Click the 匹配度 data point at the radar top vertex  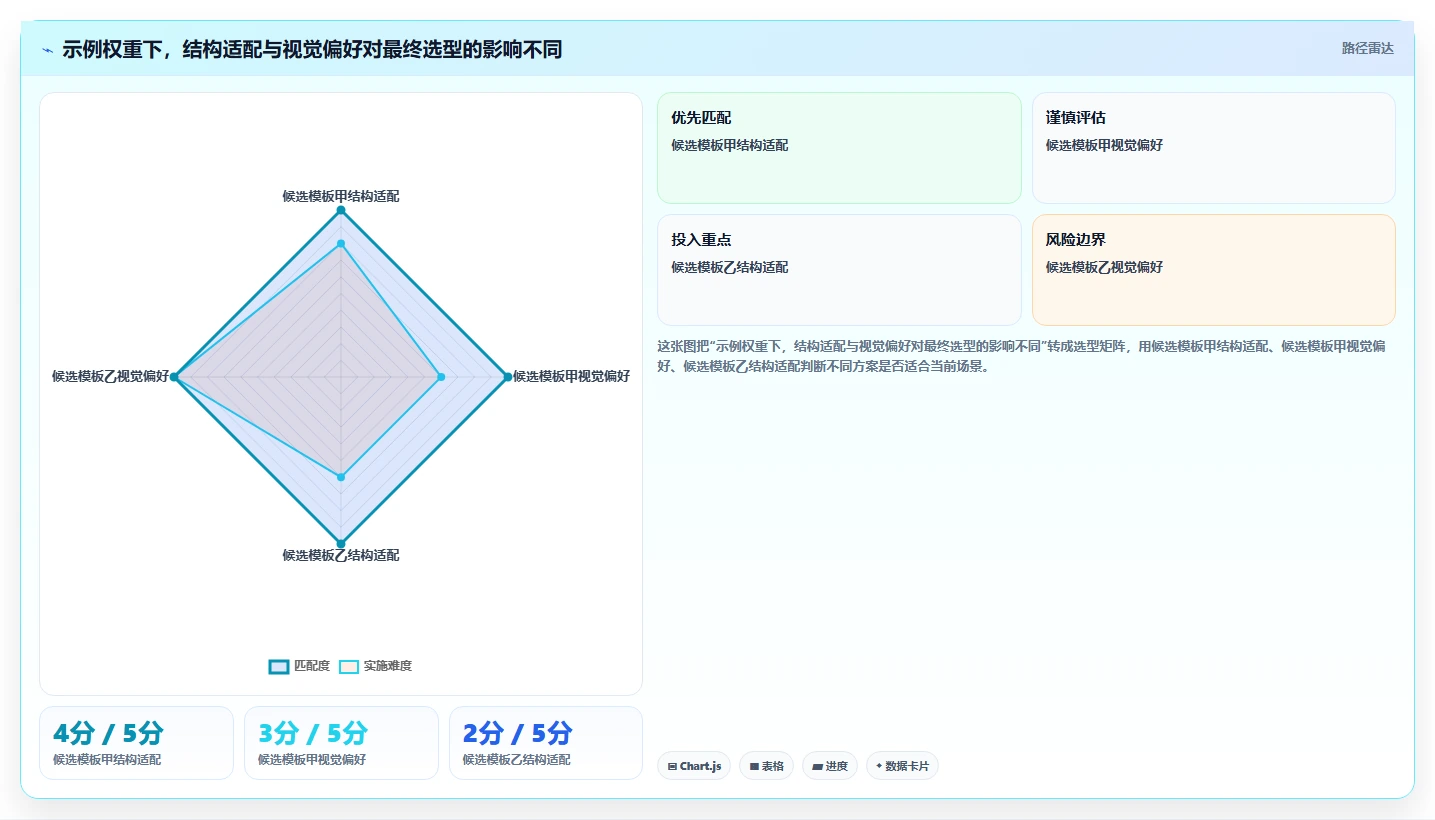341,210
